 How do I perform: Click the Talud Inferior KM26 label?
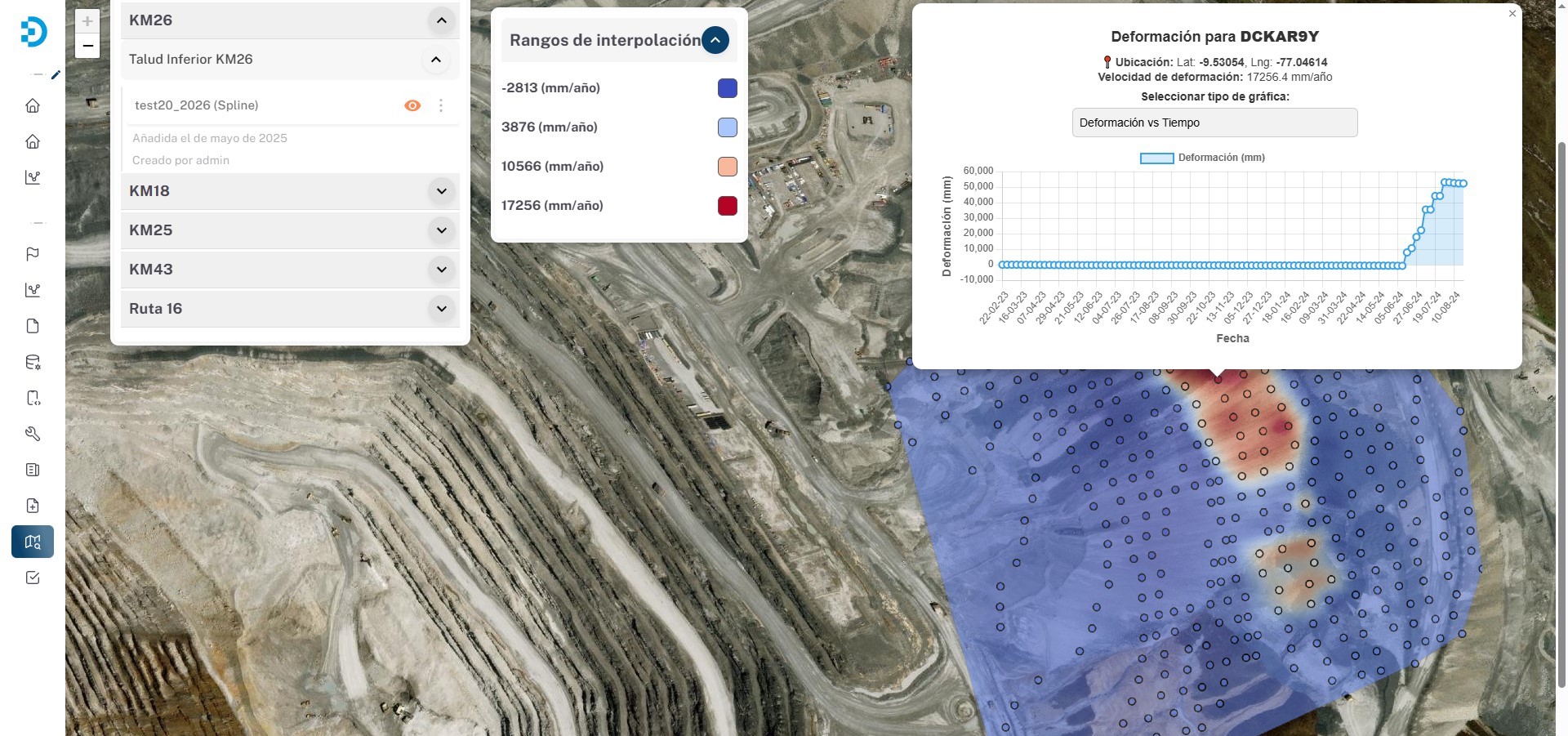tap(191, 59)
